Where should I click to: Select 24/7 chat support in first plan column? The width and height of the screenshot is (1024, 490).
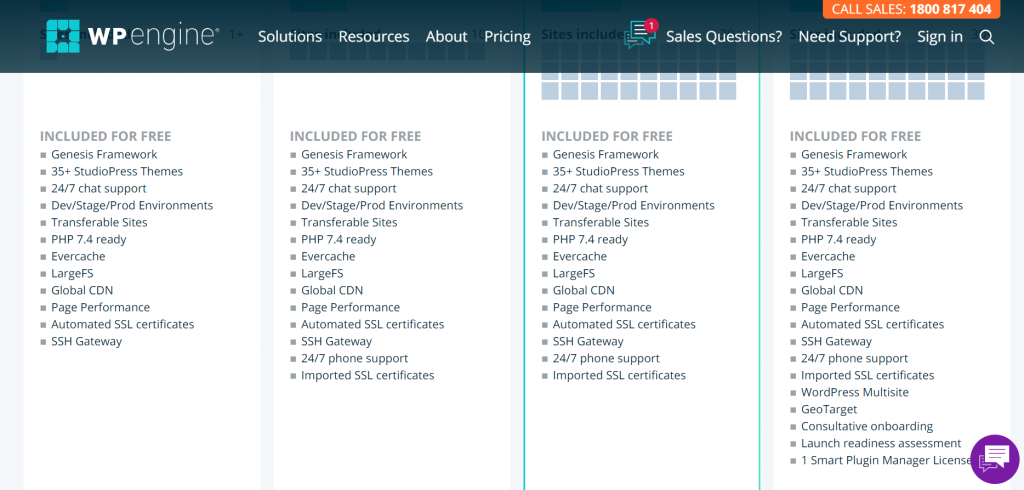click(99, 188)
